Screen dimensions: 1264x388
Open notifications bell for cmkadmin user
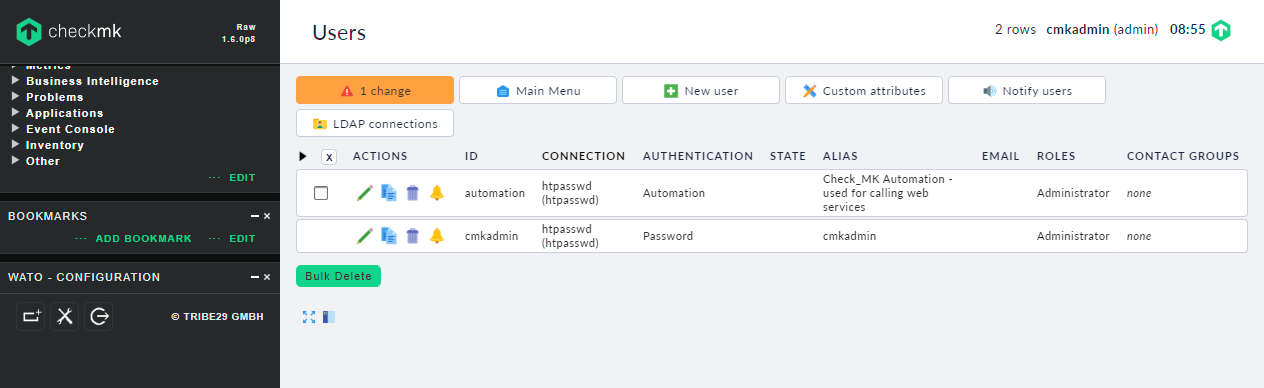click(437, 236)
